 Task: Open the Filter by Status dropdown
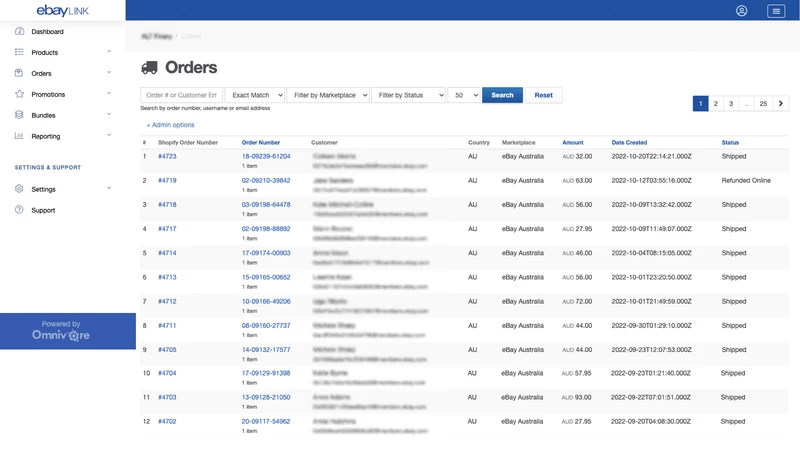click(409, 95)
